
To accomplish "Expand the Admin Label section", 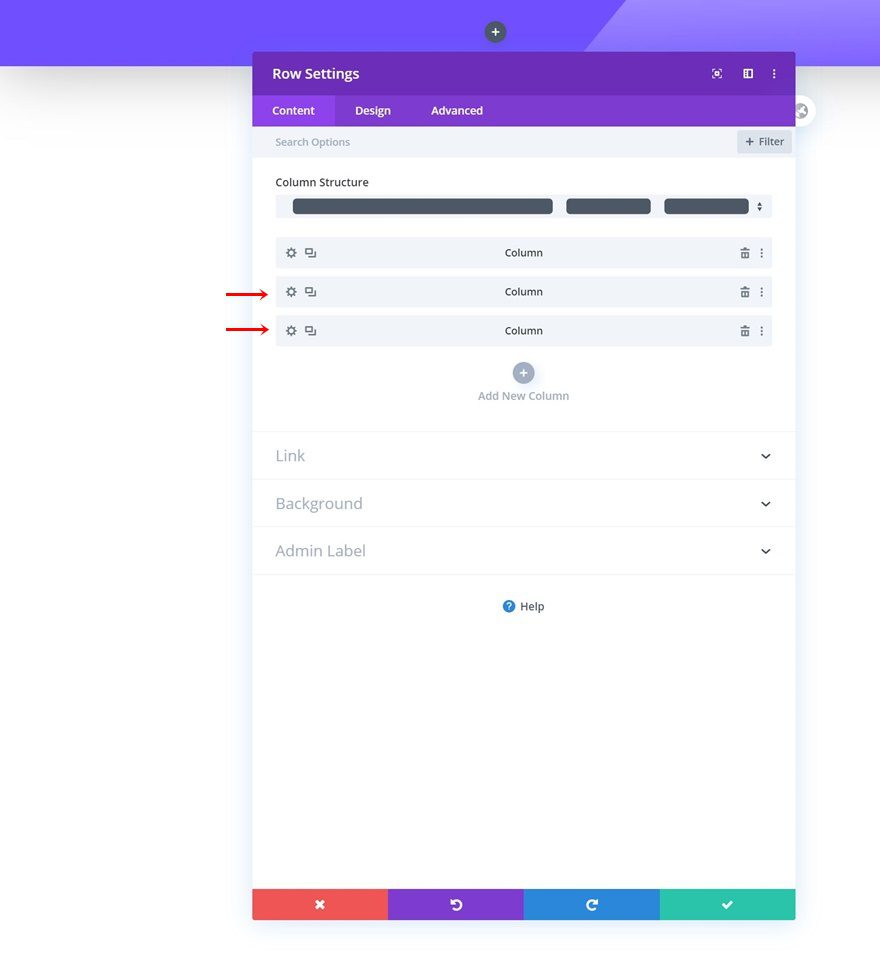I will coord(524,551).
